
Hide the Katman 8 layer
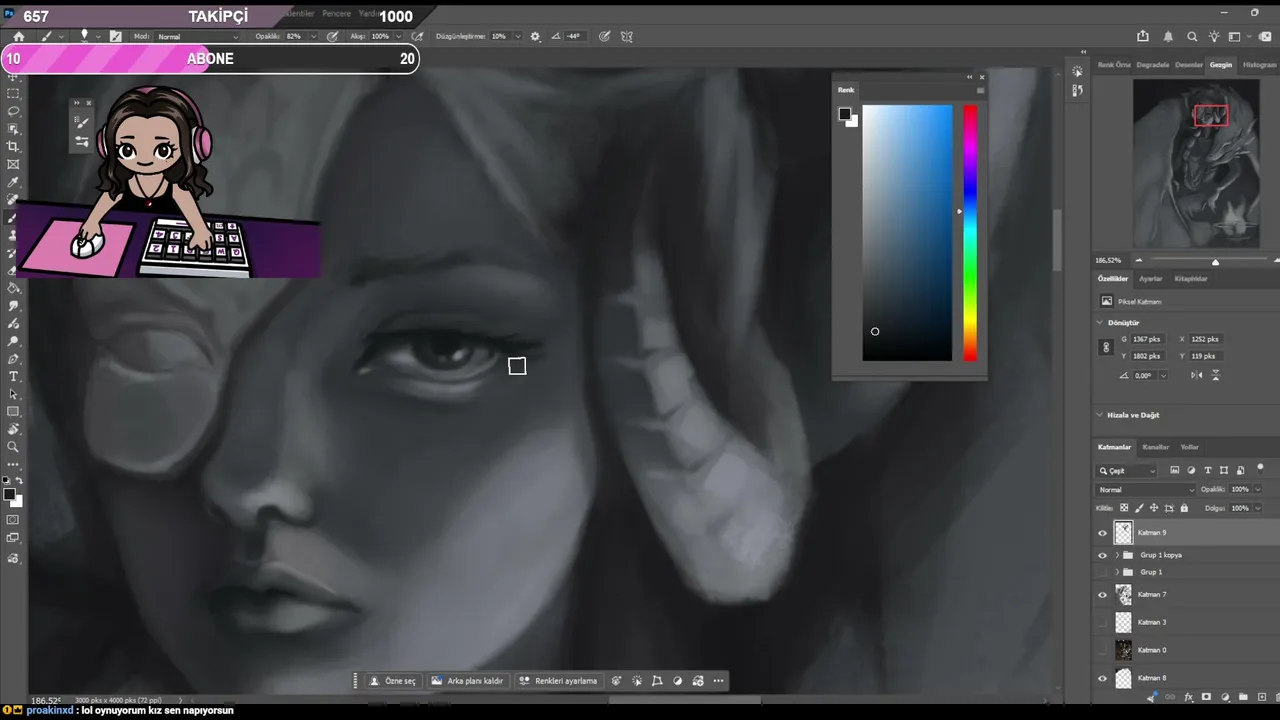(1103, 678)
